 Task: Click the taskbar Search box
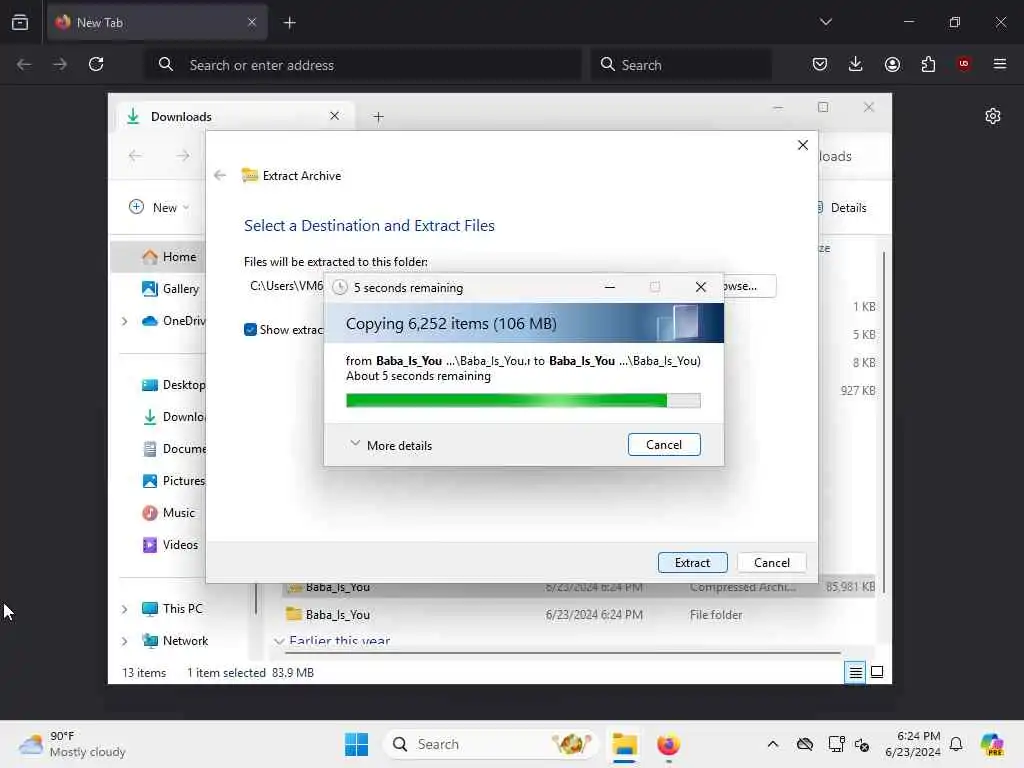(490, 744)
